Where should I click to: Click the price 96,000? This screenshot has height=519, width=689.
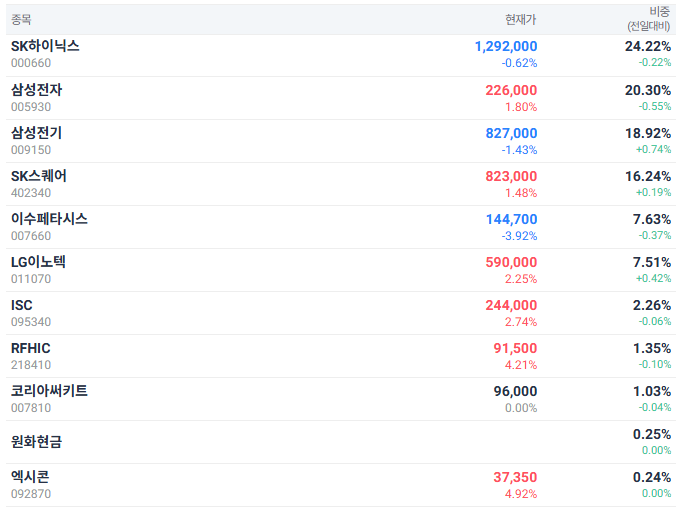[515, 391]
